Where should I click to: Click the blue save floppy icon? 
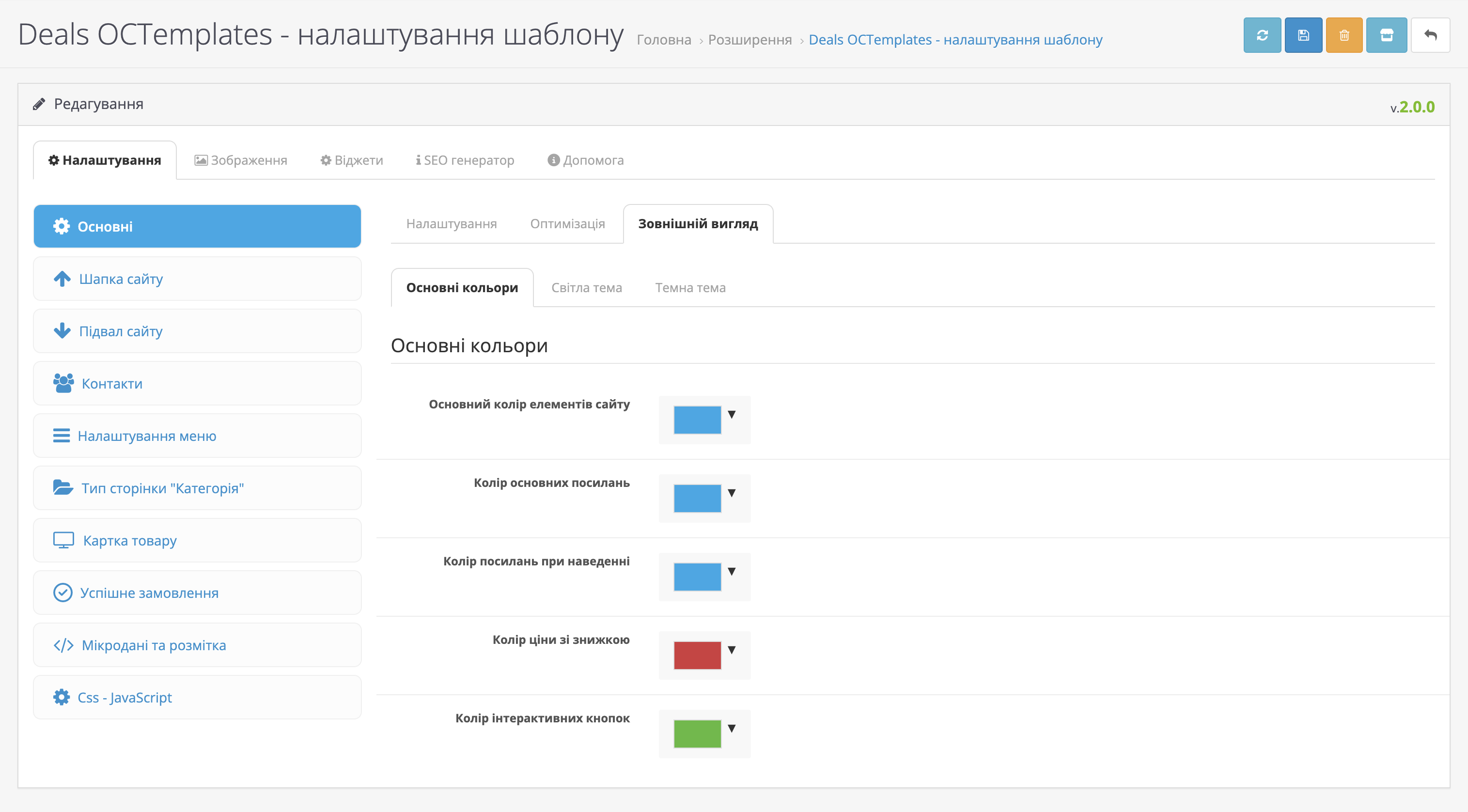1303,35
